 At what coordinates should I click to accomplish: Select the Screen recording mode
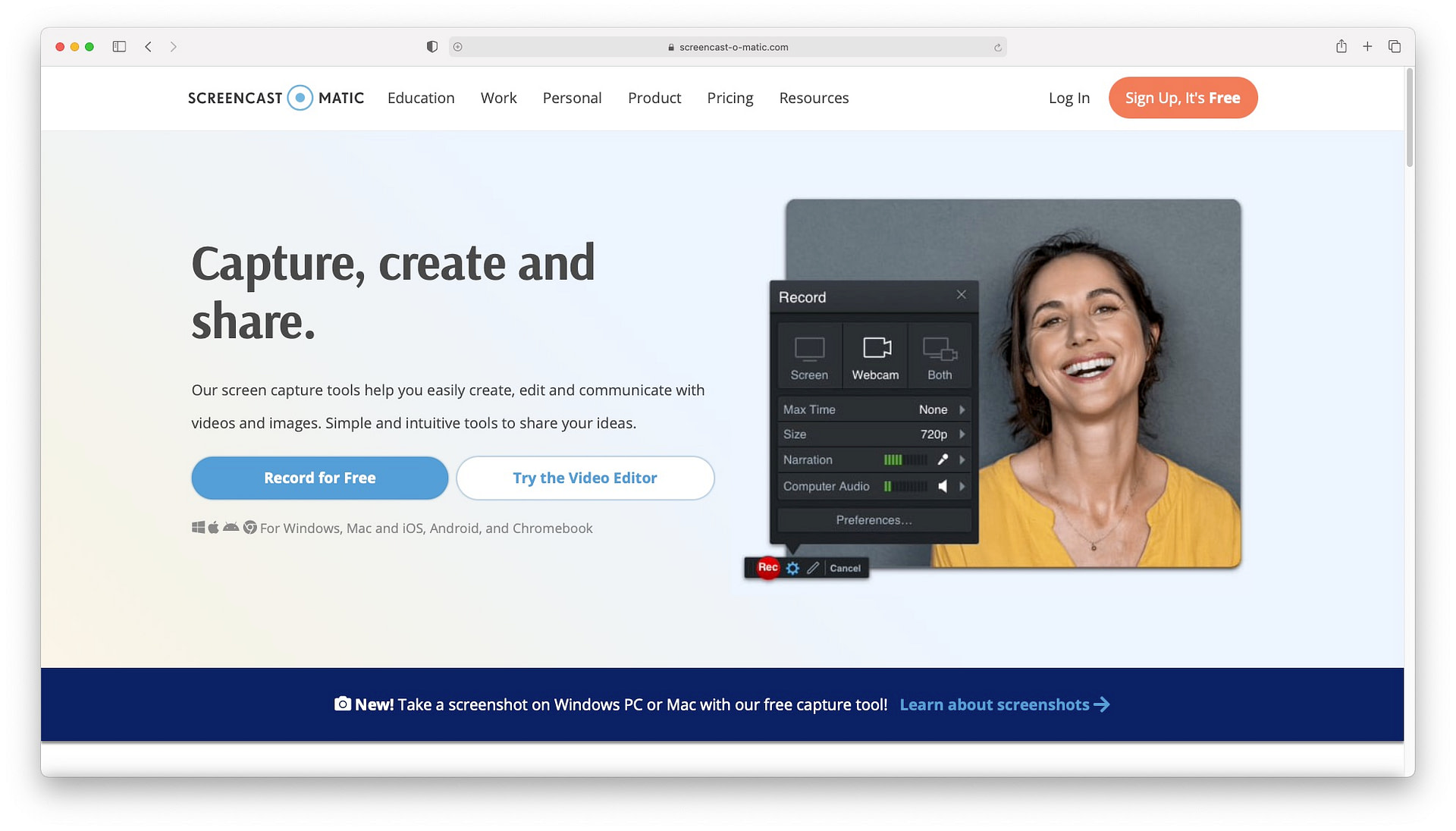pos(808,356)
